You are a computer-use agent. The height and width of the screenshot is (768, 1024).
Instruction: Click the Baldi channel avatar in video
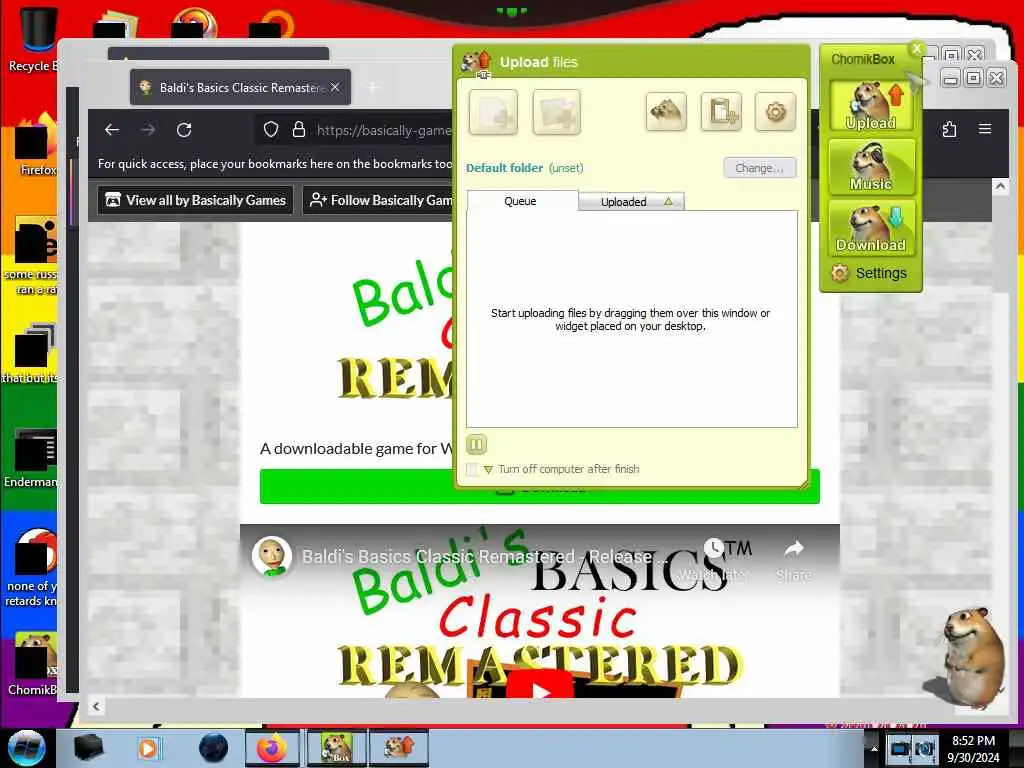point(272,556)
